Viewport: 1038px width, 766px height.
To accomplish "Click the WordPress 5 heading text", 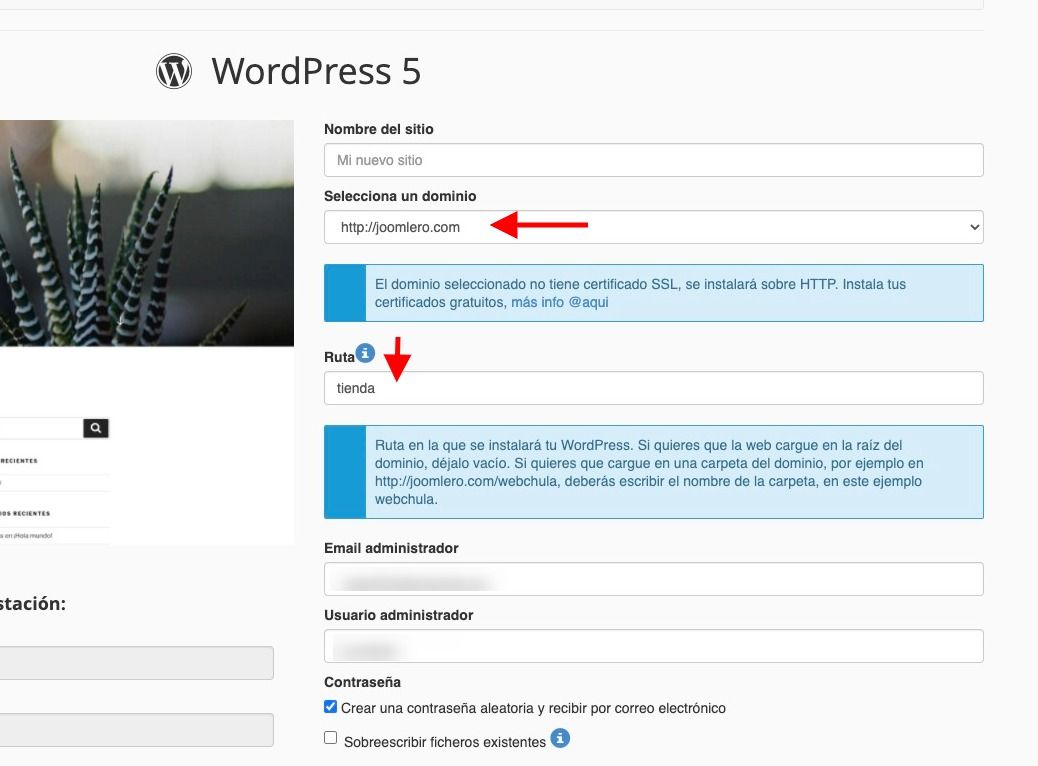I will [316, 71].
